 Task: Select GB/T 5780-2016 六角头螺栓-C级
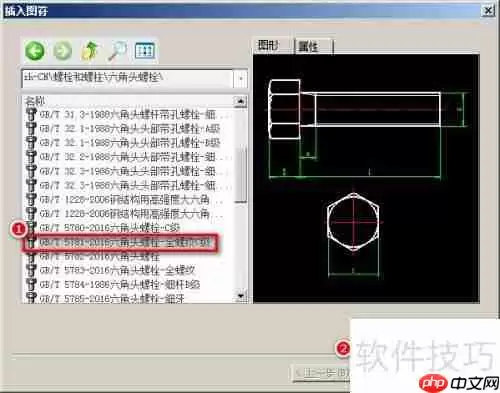tap(110, 228)
